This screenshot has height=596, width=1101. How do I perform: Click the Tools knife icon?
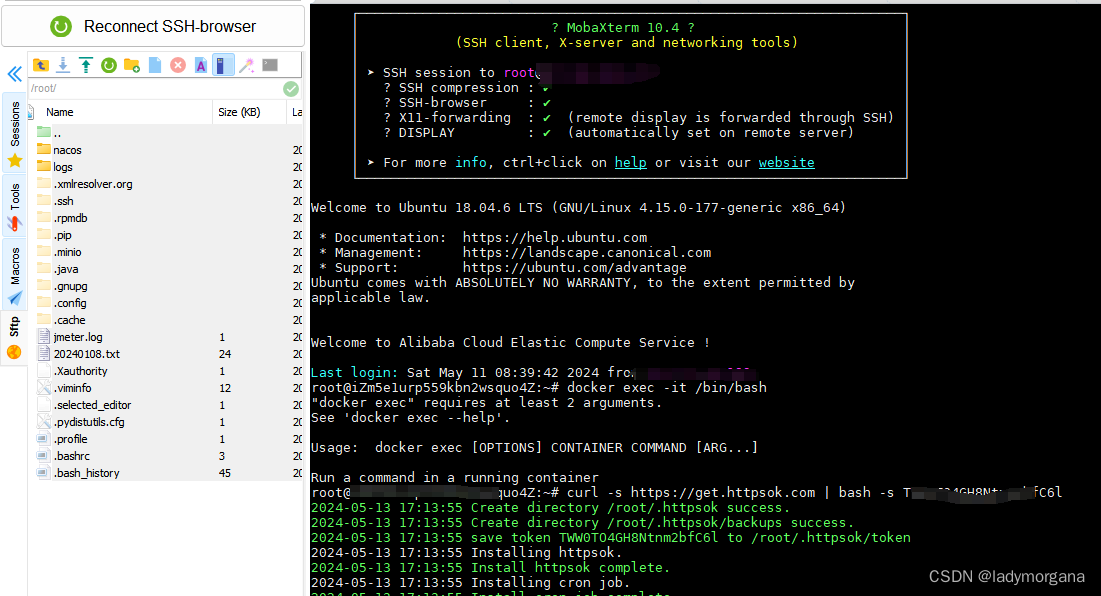(x=14, y=224)
